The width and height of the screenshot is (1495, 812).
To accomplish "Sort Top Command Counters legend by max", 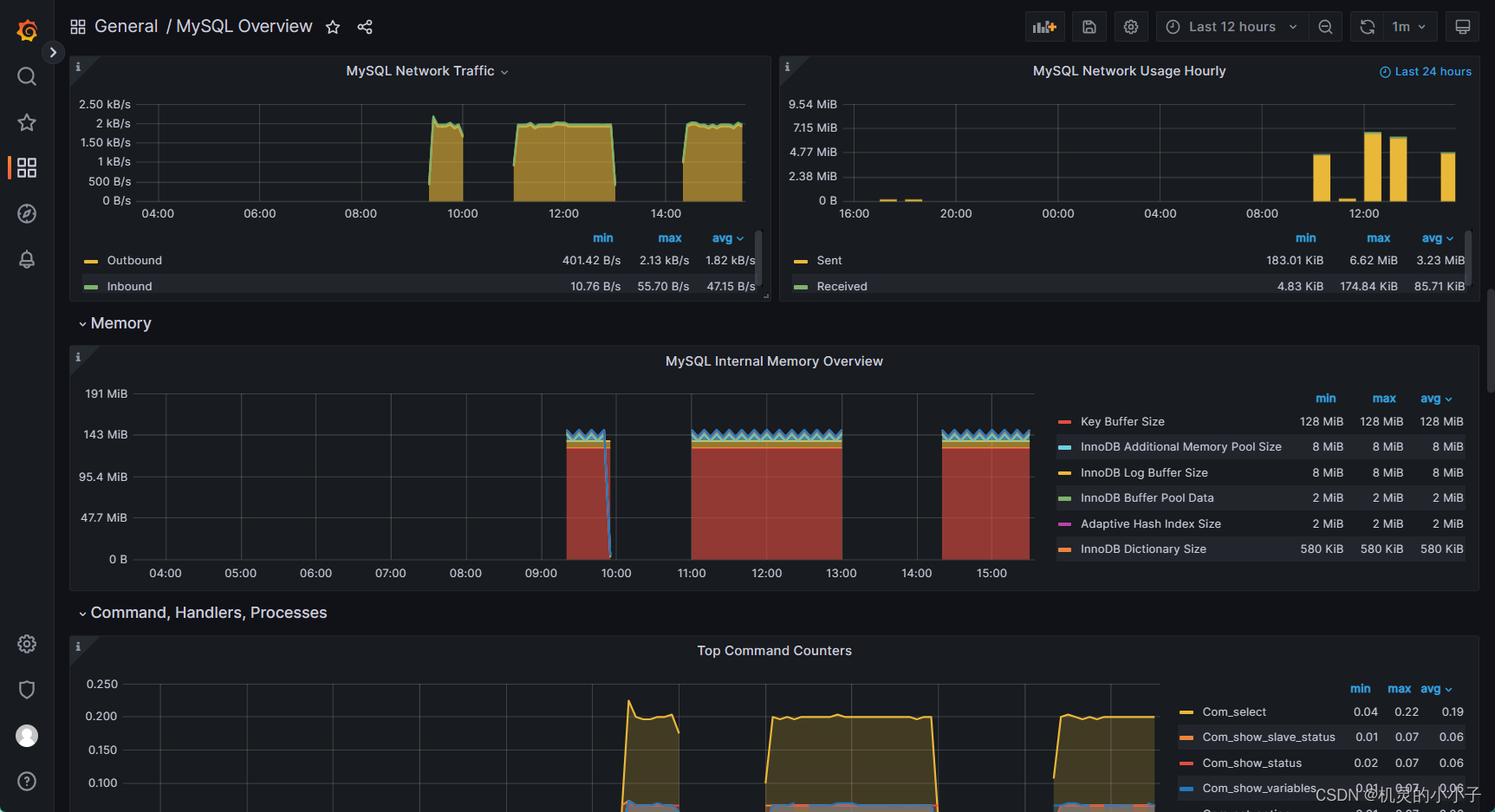I will pyautogui.click(x=1399, y=688).
